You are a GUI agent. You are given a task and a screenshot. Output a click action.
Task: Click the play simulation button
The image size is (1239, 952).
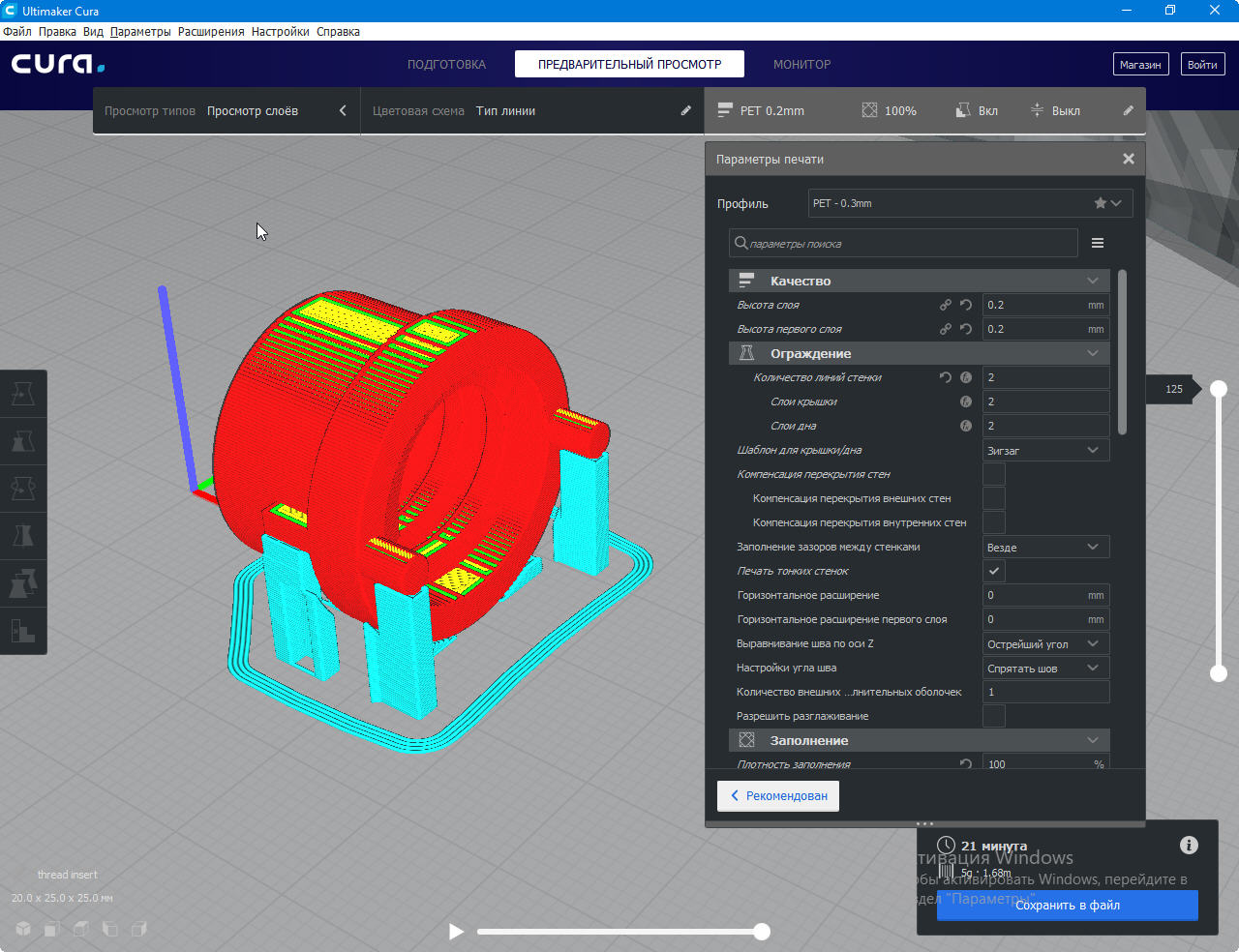(456, 932)
